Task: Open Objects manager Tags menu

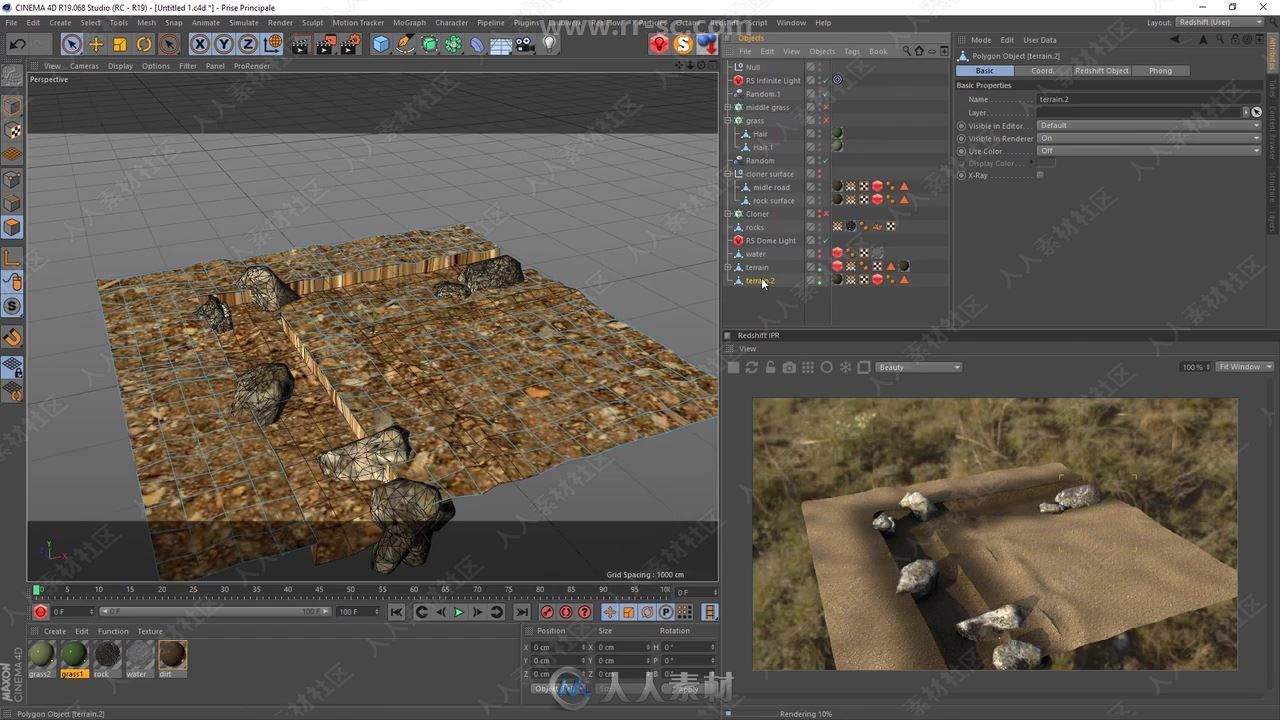Action: point(852,51)
